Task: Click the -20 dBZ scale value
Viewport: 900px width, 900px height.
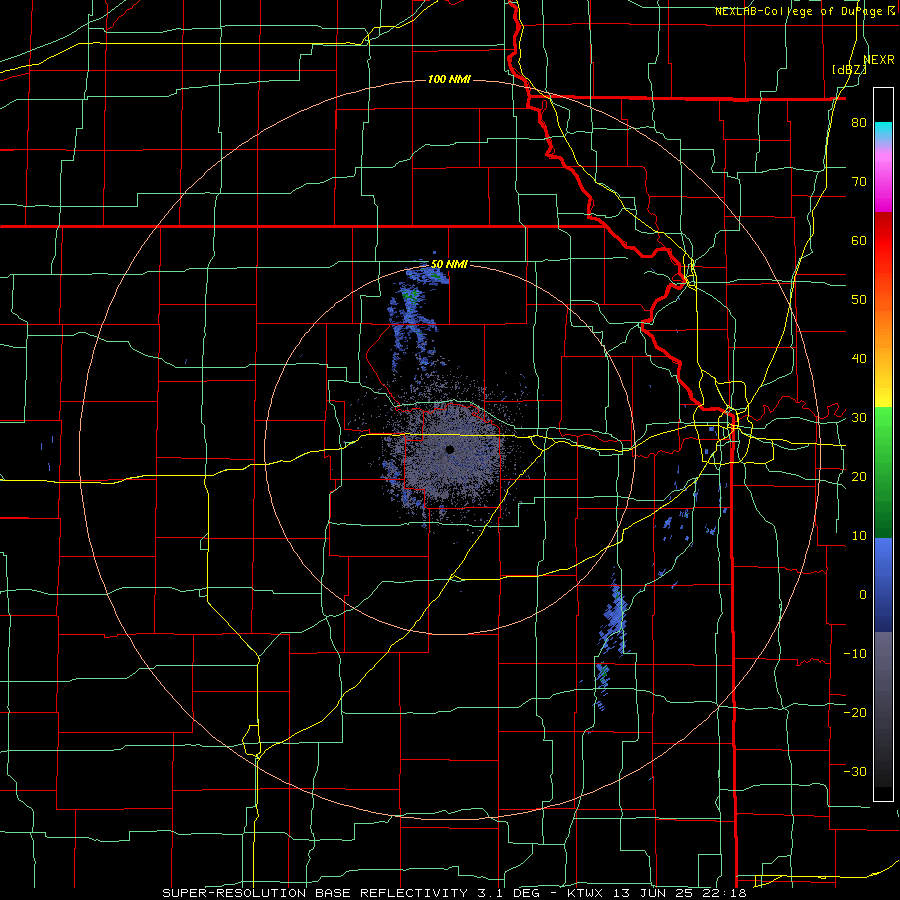Action: coord(855,712)
